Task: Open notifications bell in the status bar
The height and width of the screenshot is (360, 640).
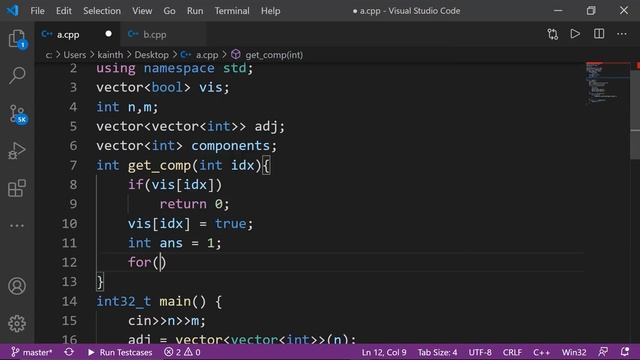Action: (x=625, y=352)
